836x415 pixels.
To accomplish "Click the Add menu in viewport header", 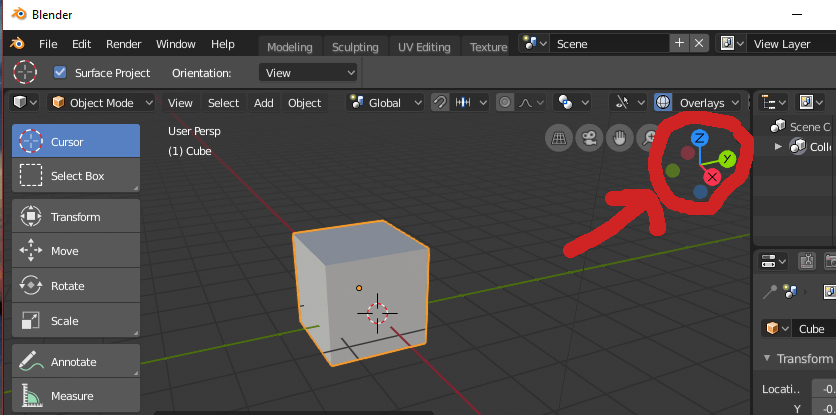I will (x=263, y=102).
